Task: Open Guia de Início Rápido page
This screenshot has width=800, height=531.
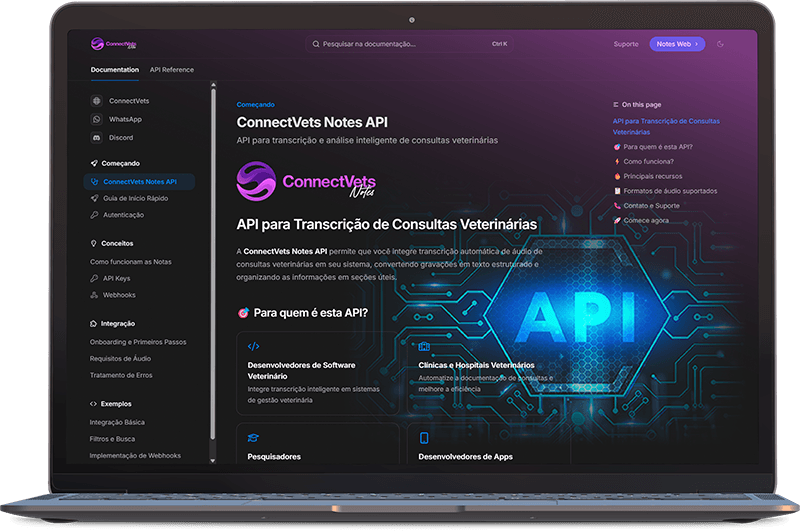Action: (x=135, y=198)
